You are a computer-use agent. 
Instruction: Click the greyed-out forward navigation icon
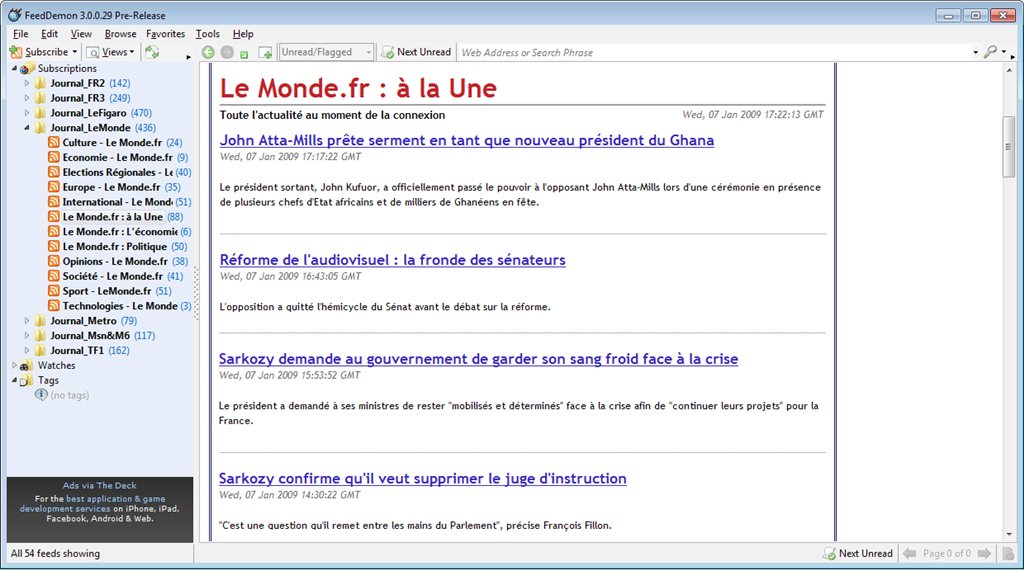pos(227,52)
